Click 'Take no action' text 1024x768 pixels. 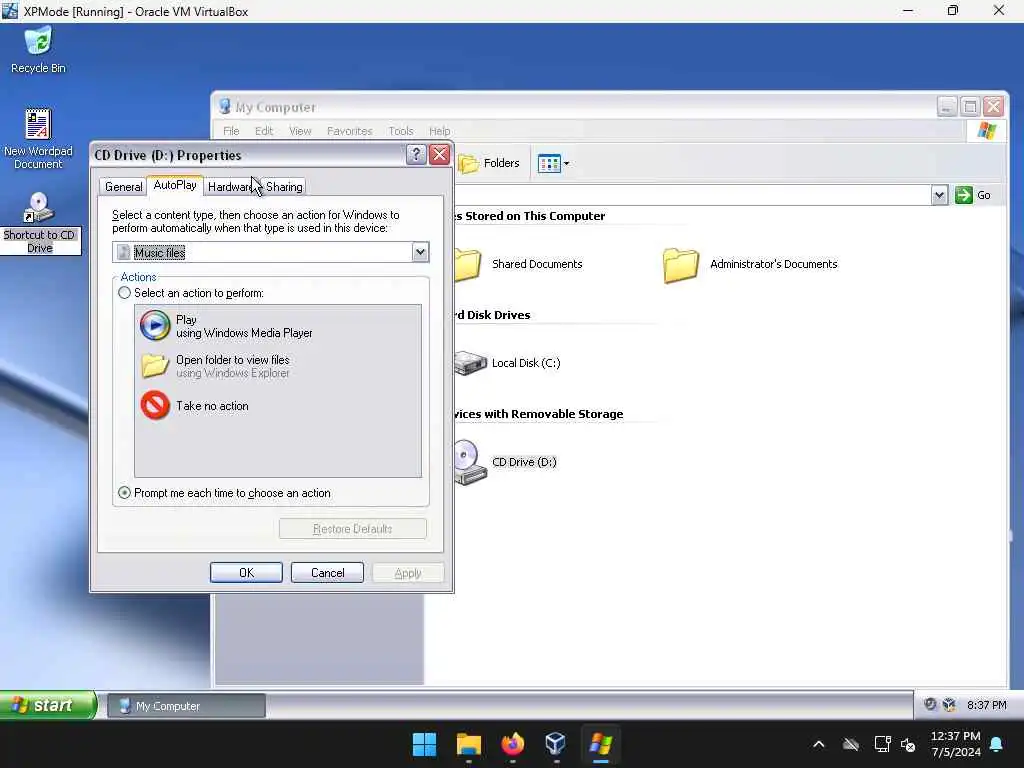[x=212, y=406]
